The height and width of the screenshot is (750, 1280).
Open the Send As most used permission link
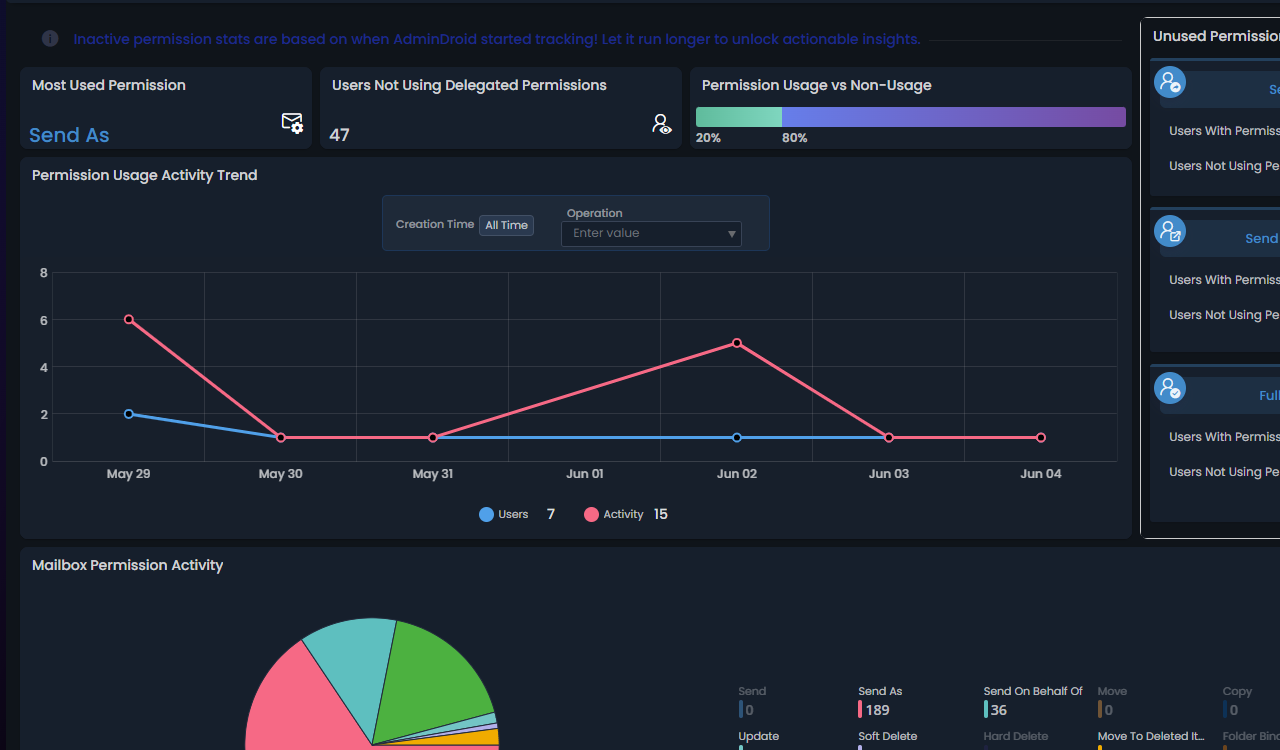69,135
